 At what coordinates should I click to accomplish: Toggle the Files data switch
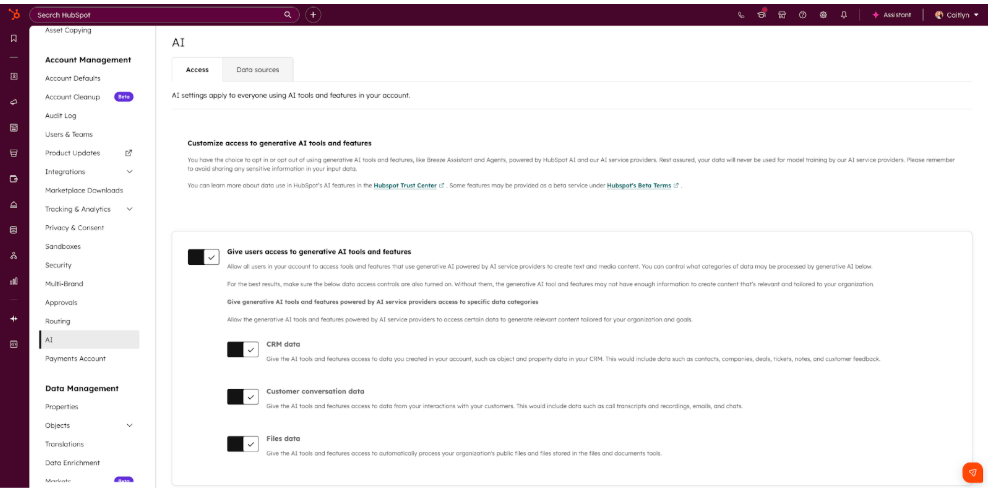(242, 444)
